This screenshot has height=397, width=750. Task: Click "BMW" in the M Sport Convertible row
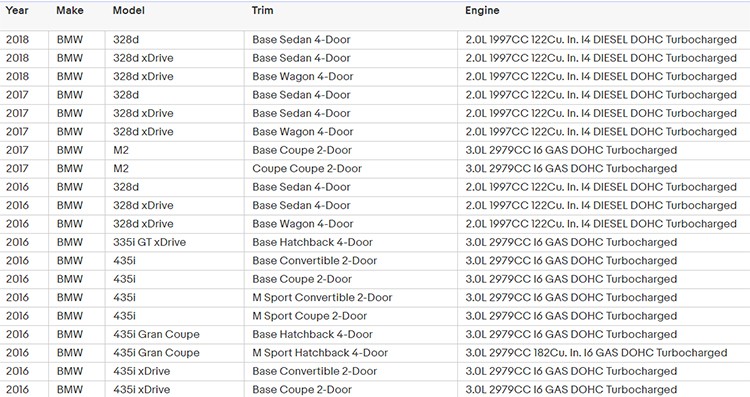[70, 298]
